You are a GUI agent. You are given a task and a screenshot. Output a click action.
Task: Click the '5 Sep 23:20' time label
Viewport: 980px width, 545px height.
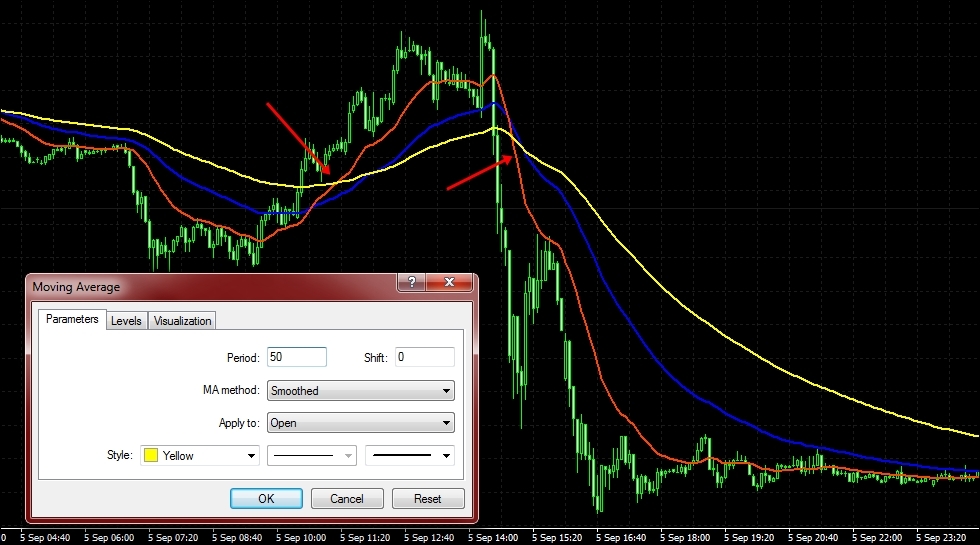(941, 538)
